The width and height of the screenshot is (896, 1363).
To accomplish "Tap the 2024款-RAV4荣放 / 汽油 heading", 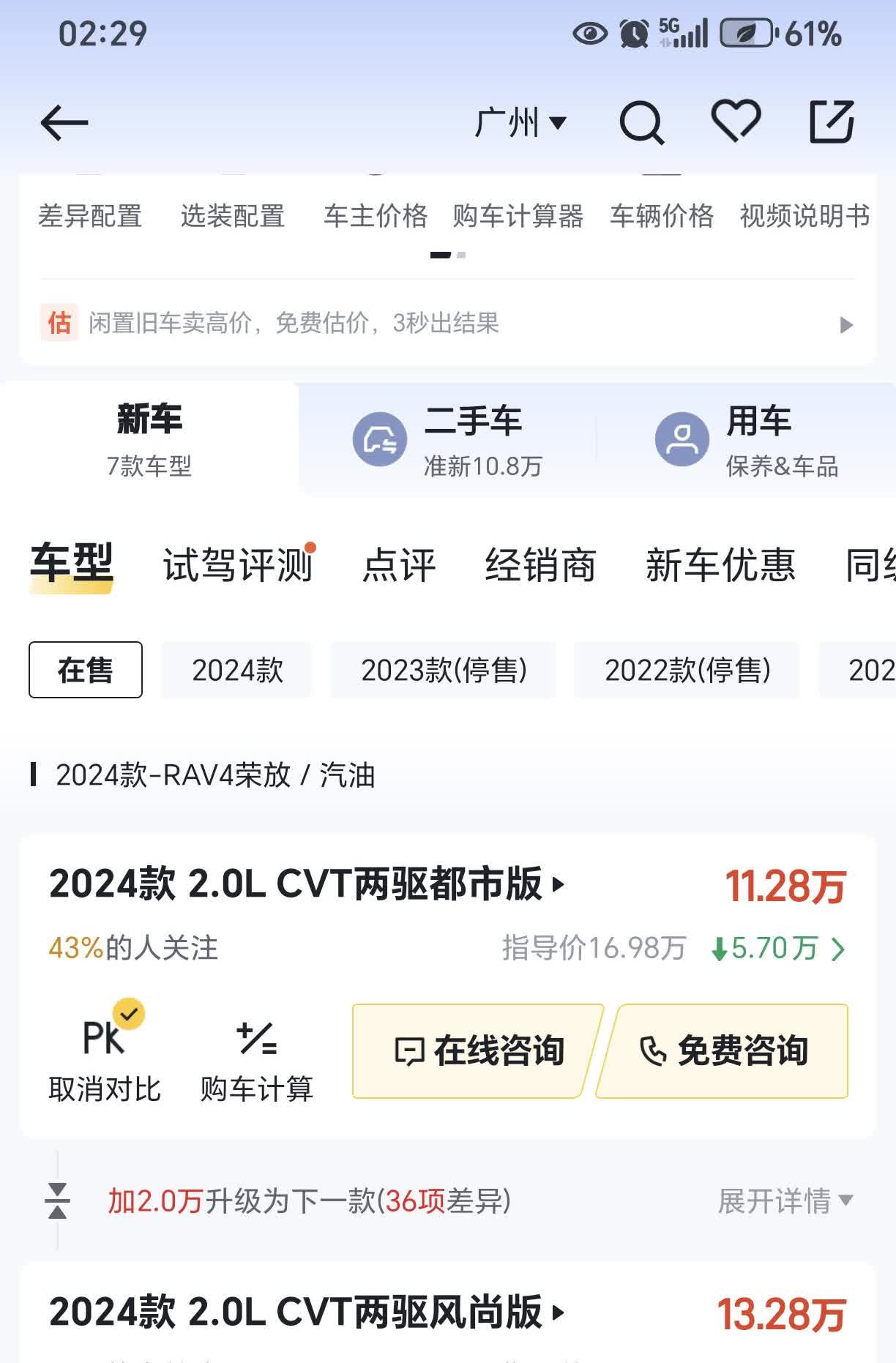I will pos(215,775).
